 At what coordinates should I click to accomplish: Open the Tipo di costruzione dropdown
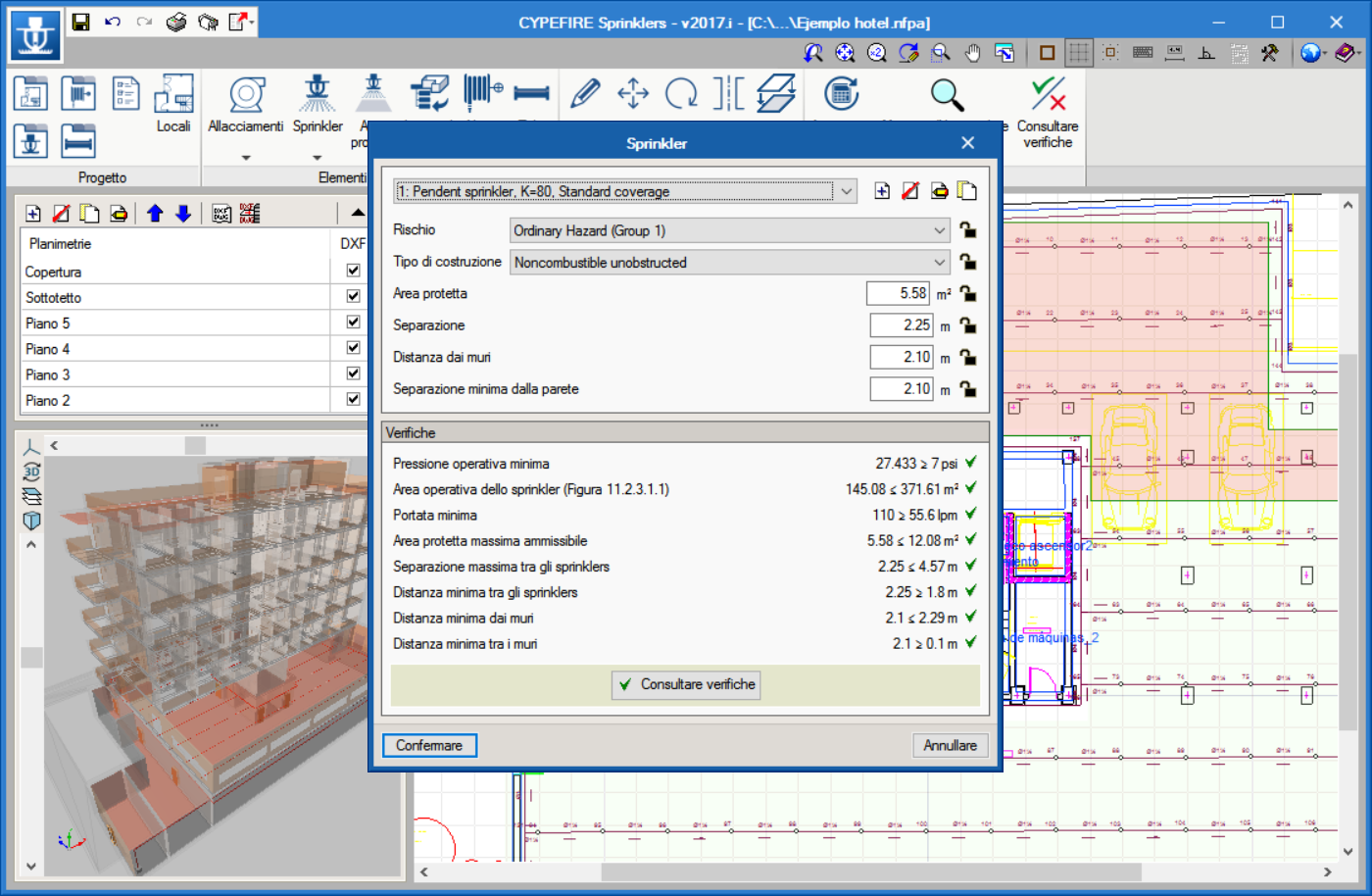coord(730,262)
